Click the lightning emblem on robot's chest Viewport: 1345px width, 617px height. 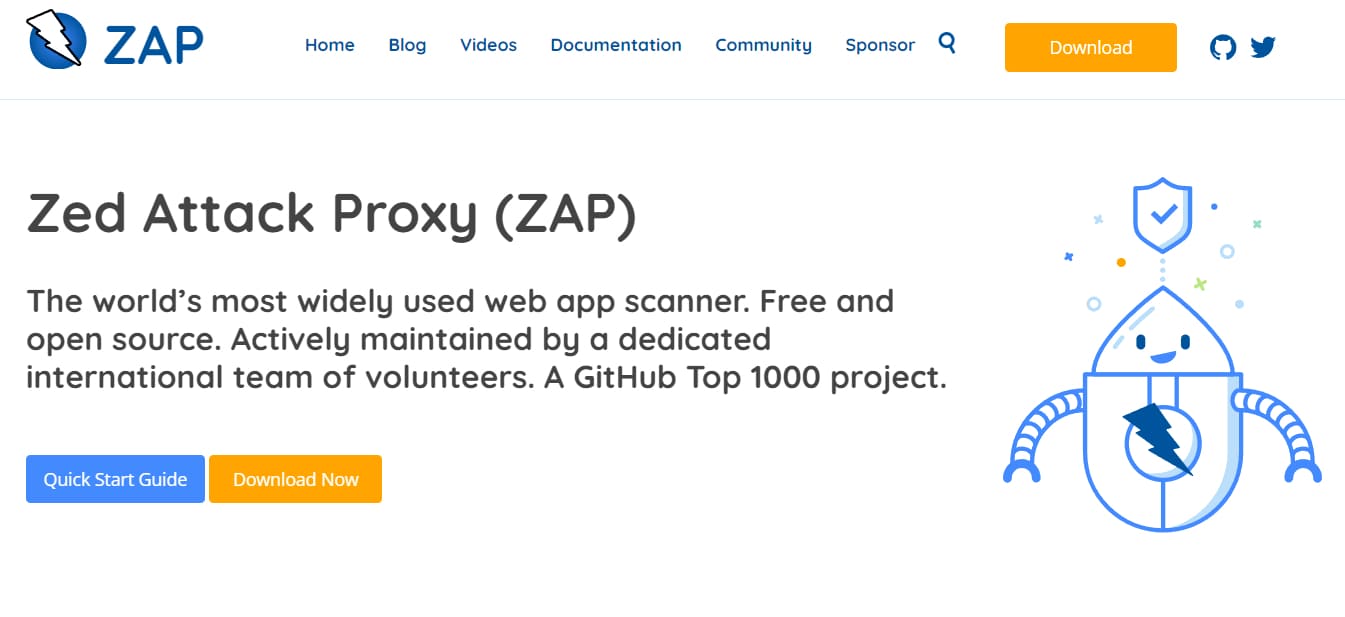point(1162,440)
